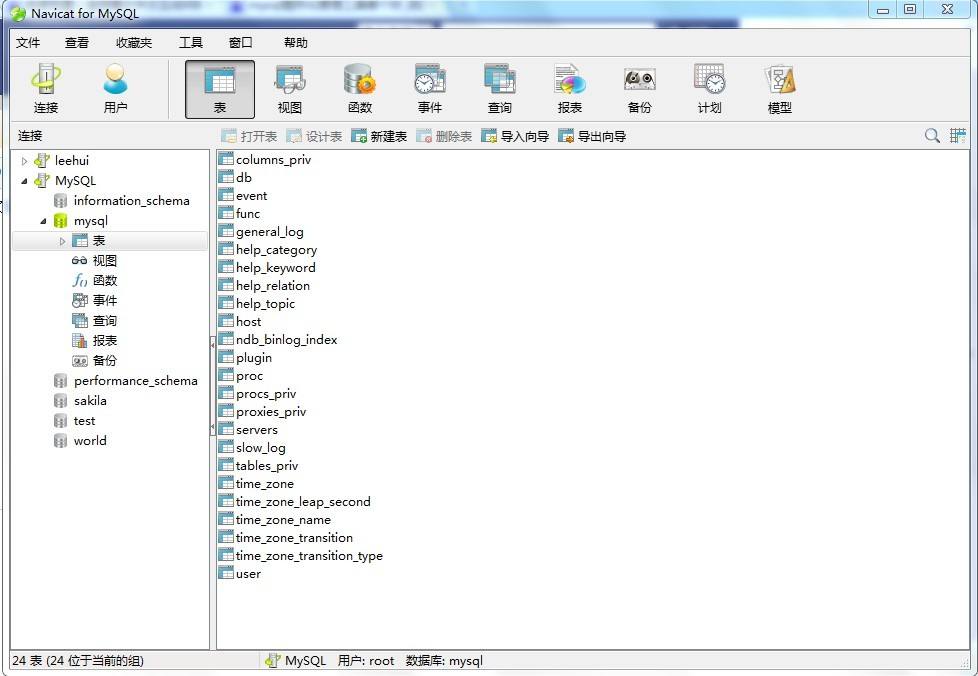This screenshot has width=978, height=676.
Task: Select the general_log table
Action: click(261, 232)
